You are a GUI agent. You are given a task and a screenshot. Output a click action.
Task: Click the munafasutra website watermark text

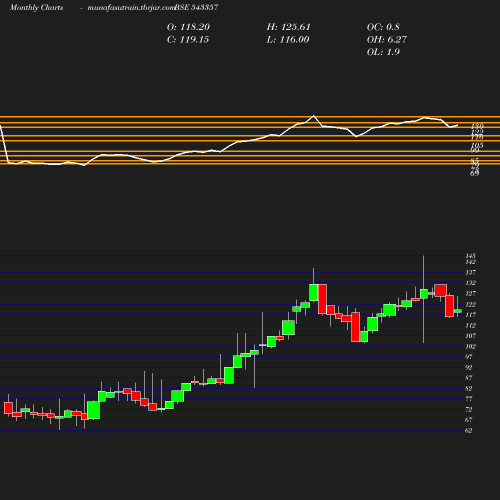131,7
